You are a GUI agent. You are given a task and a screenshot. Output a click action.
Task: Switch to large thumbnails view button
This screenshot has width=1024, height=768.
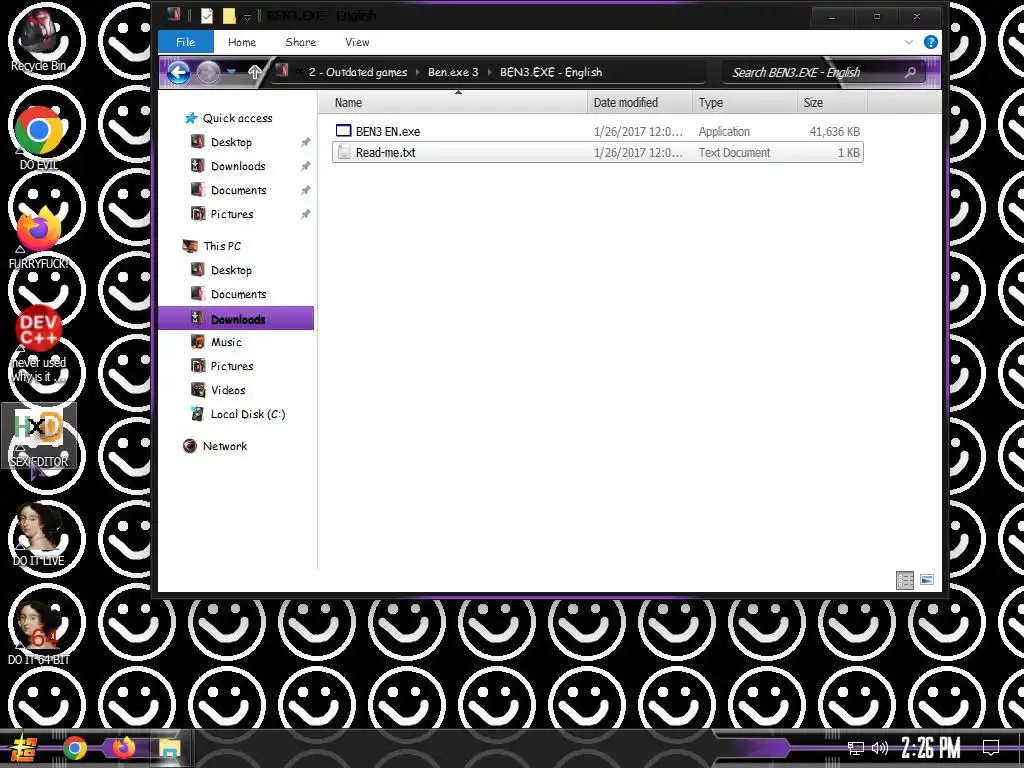point(927,580)
